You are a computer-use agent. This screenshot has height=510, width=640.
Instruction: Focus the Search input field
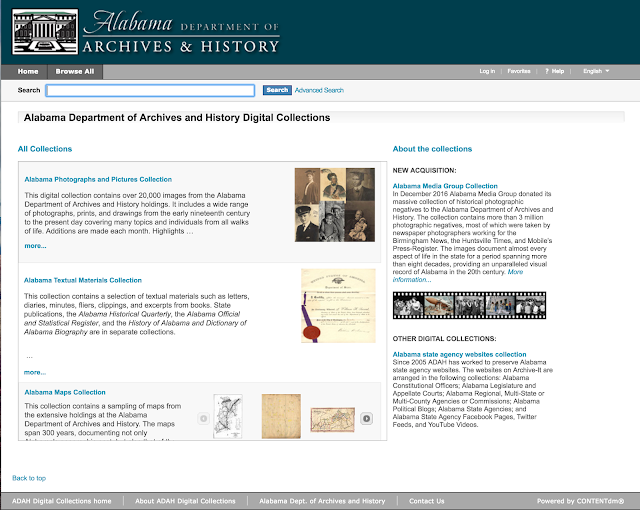pyautogui.click(x=150, y=90)
